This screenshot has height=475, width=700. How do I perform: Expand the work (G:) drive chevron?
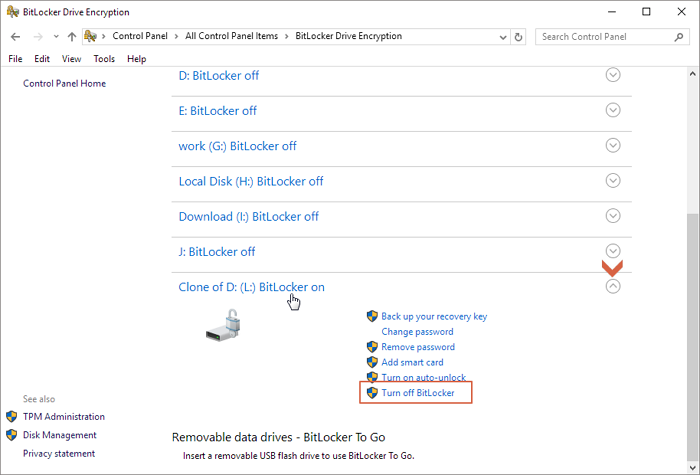614,145
